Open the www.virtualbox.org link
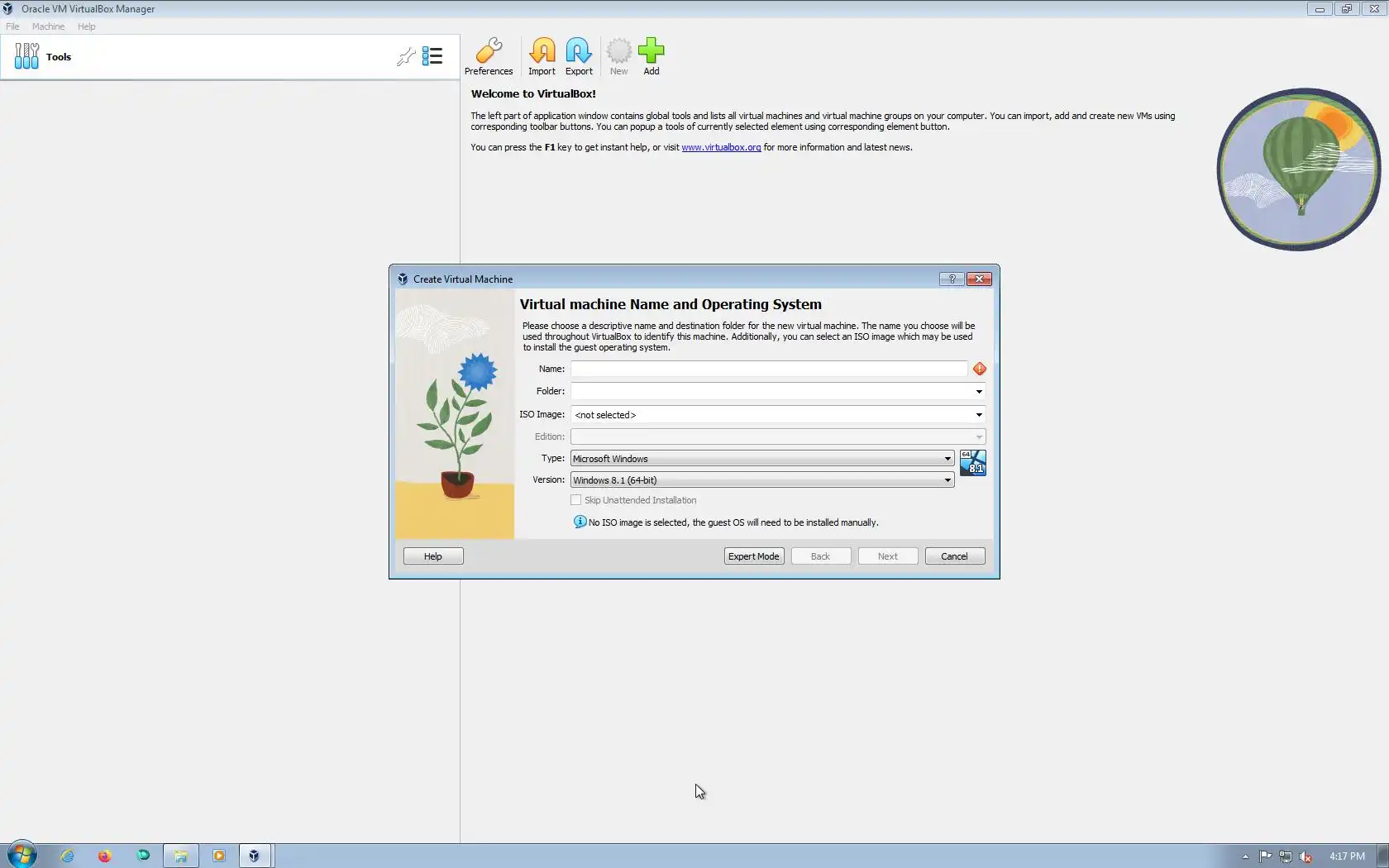1389x868 pixels. point(721,147)
